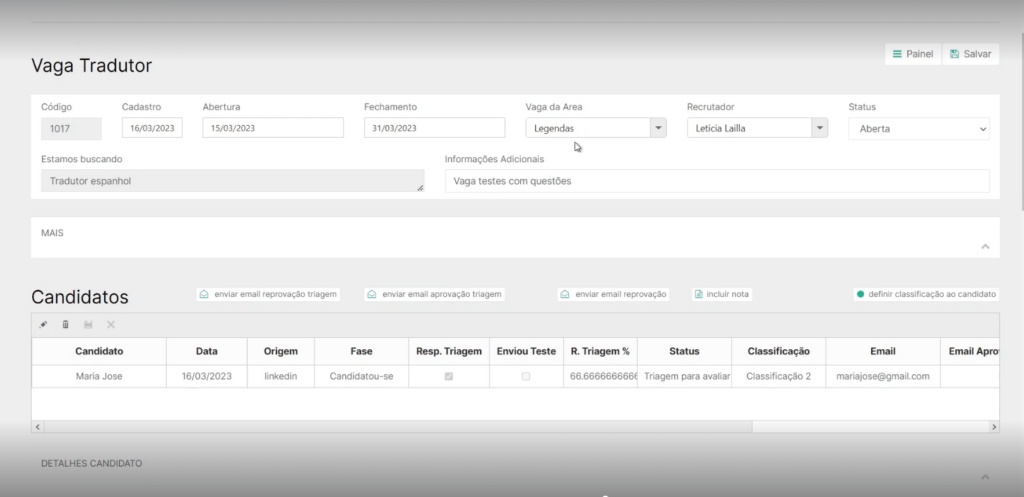Toggle Enviou Teste checkbox for Maria Jose

tap(526, 377)
